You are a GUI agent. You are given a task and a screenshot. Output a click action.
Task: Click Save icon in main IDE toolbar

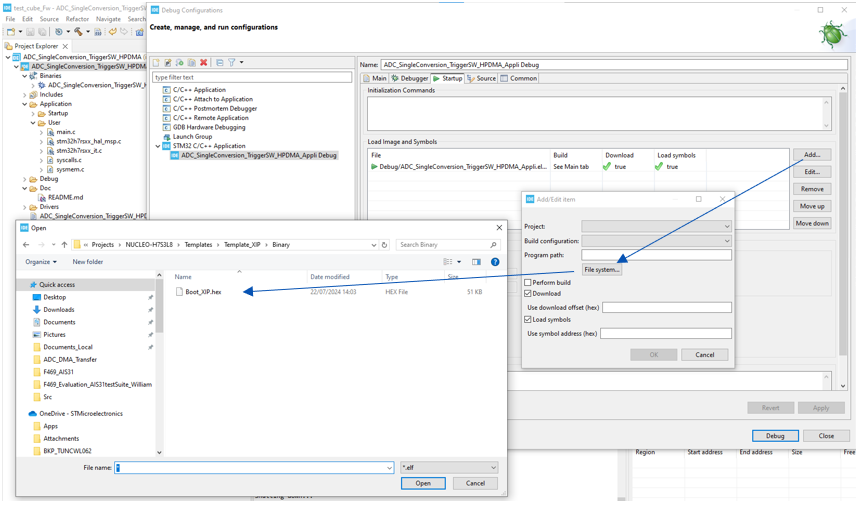tap(30, 32)
